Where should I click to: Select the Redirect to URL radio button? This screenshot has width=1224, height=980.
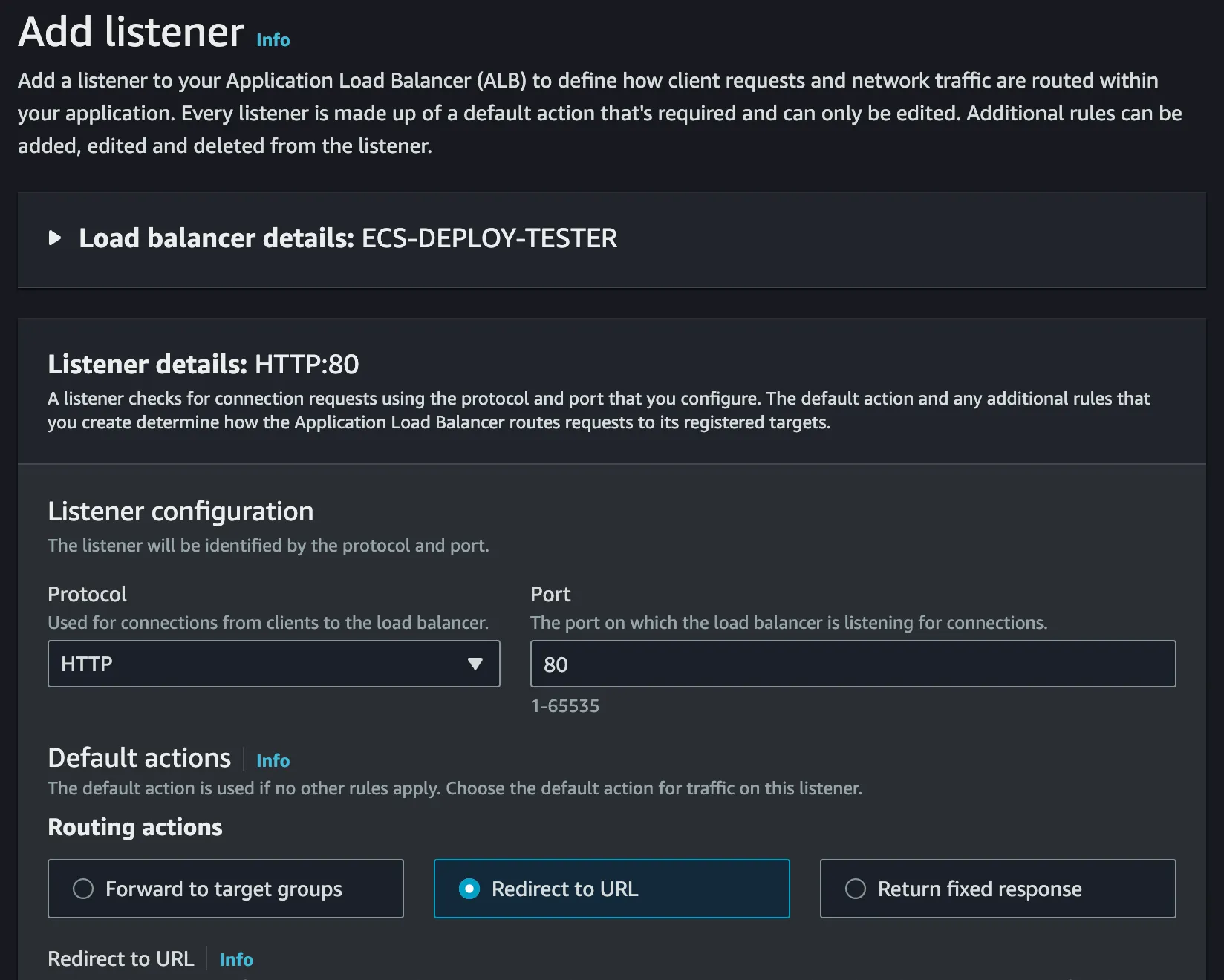tap(469, 889)
